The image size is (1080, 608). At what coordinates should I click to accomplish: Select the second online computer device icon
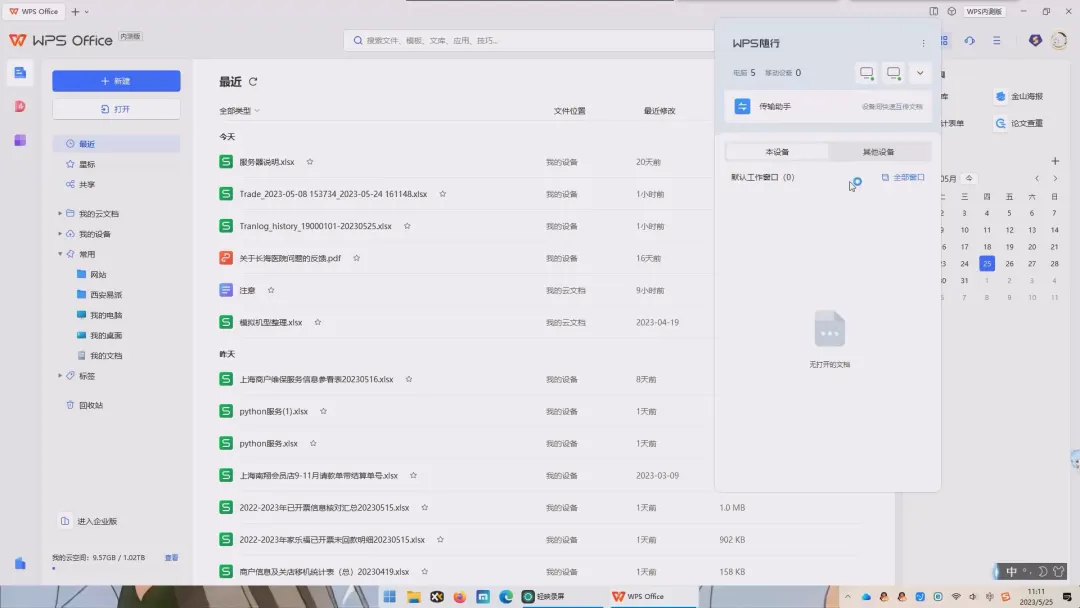click(893, 72)
